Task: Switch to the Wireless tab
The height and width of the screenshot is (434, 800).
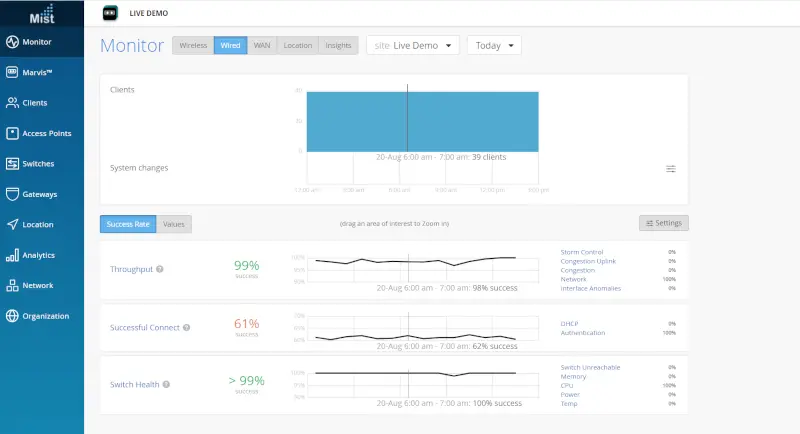Action: pos(193,45)
